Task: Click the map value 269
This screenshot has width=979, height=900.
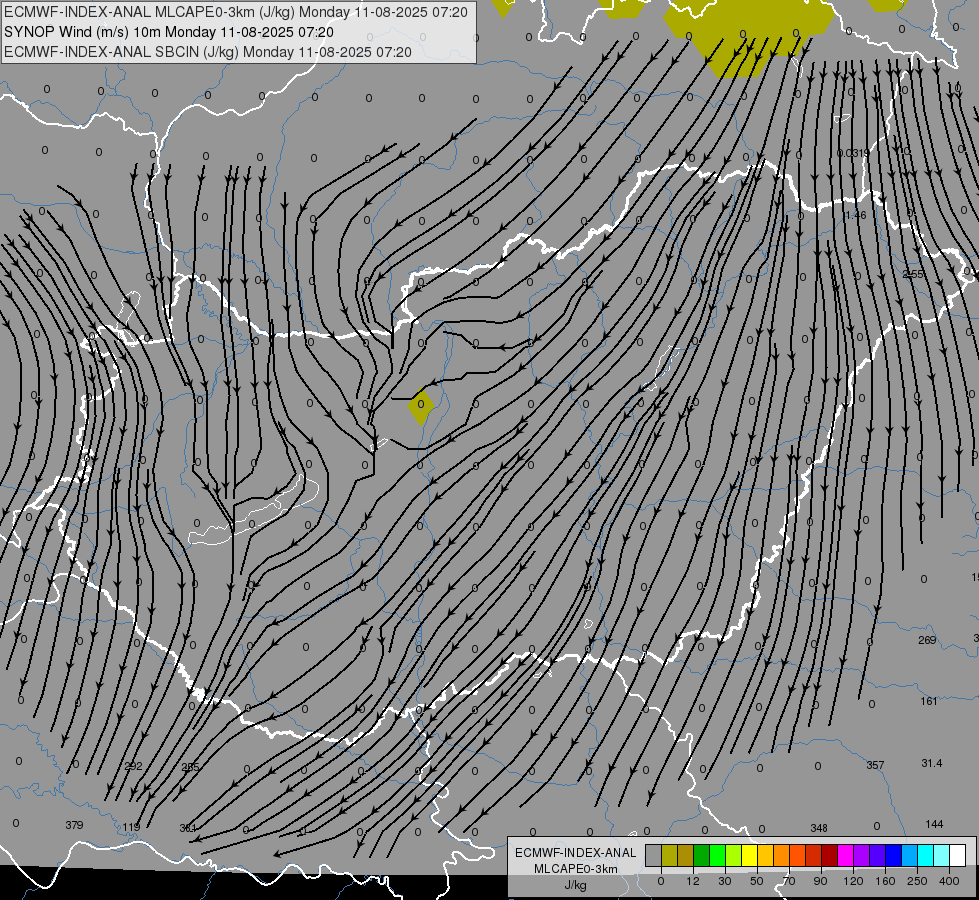Action: (927, 640)
